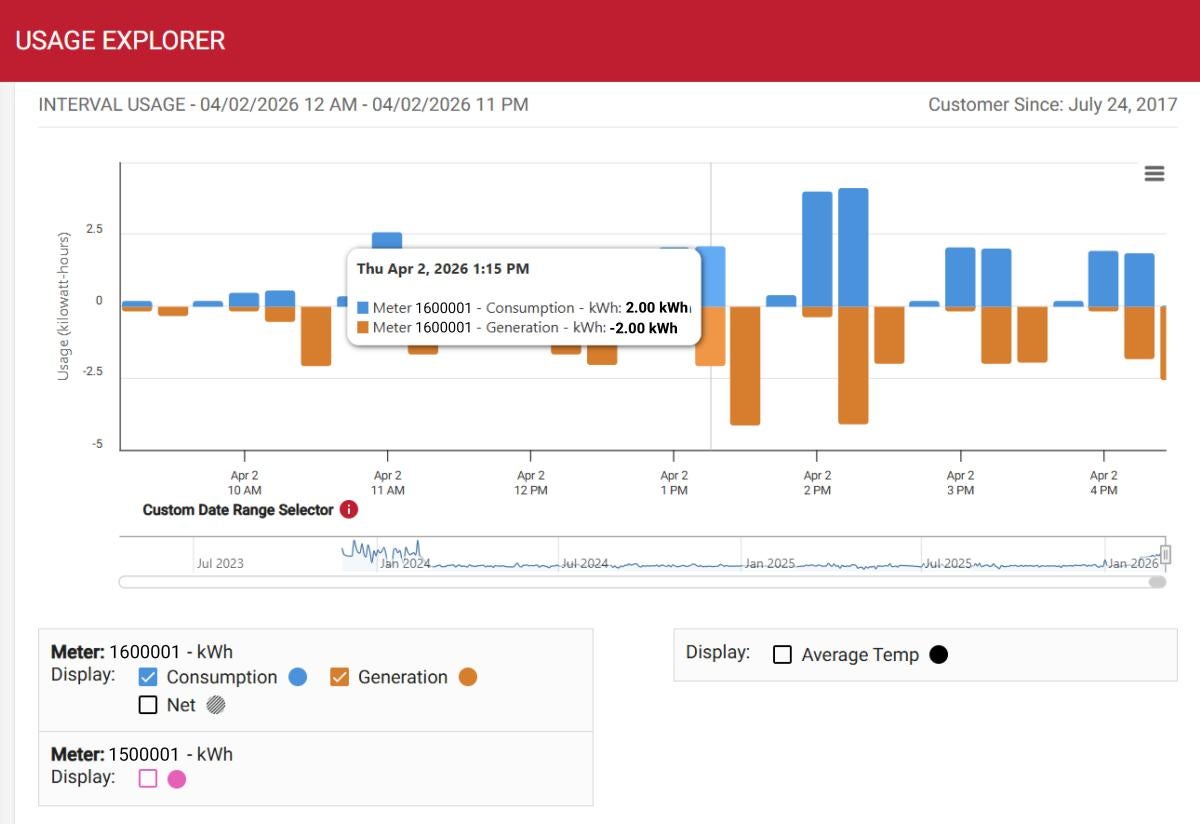The width and height of the screenshot is (1200, 824).
Task: Click the blue Consumption legend circle
Action: click(297, 677)
